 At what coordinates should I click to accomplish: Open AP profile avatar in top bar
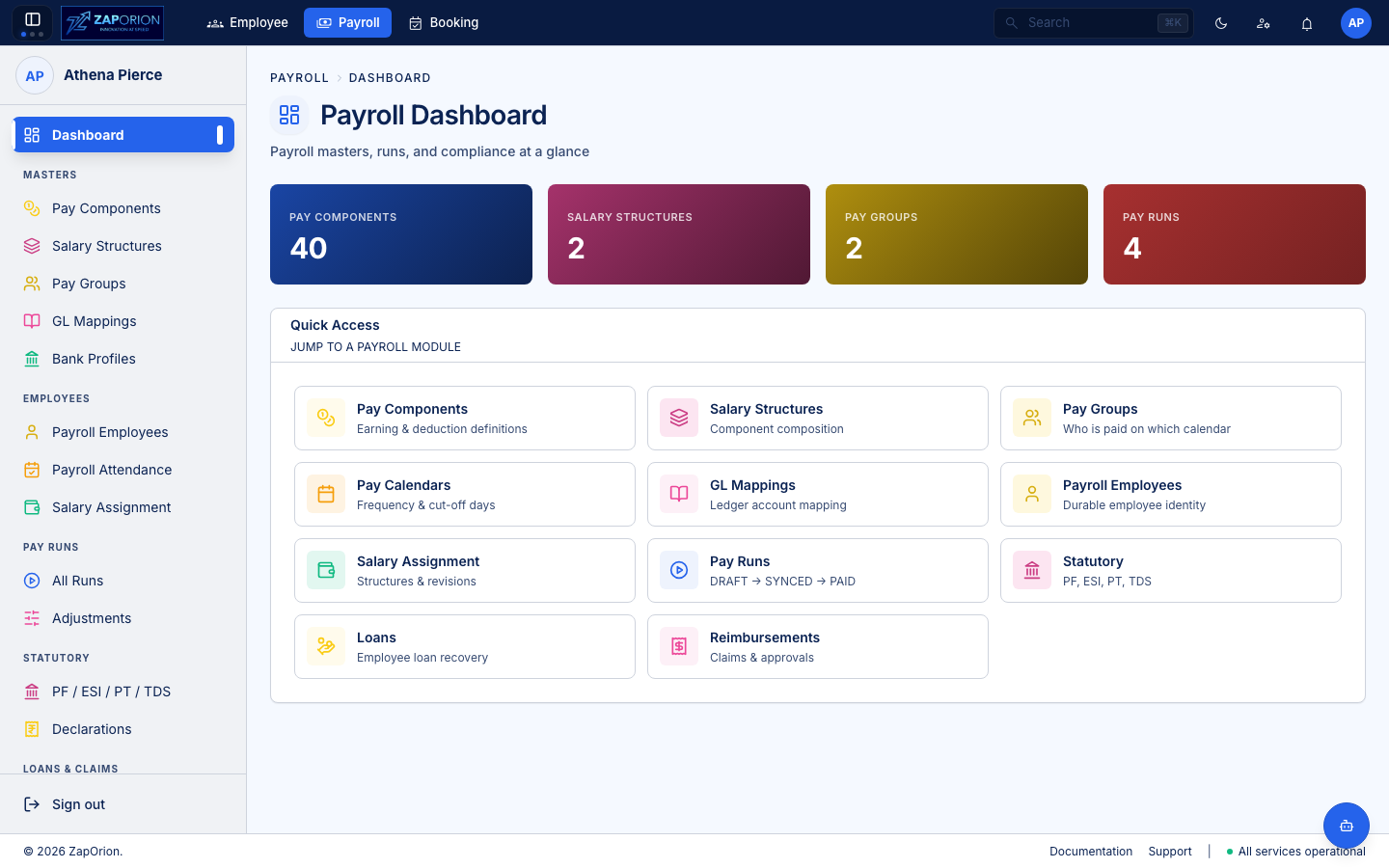click(x=1356, y=23)
